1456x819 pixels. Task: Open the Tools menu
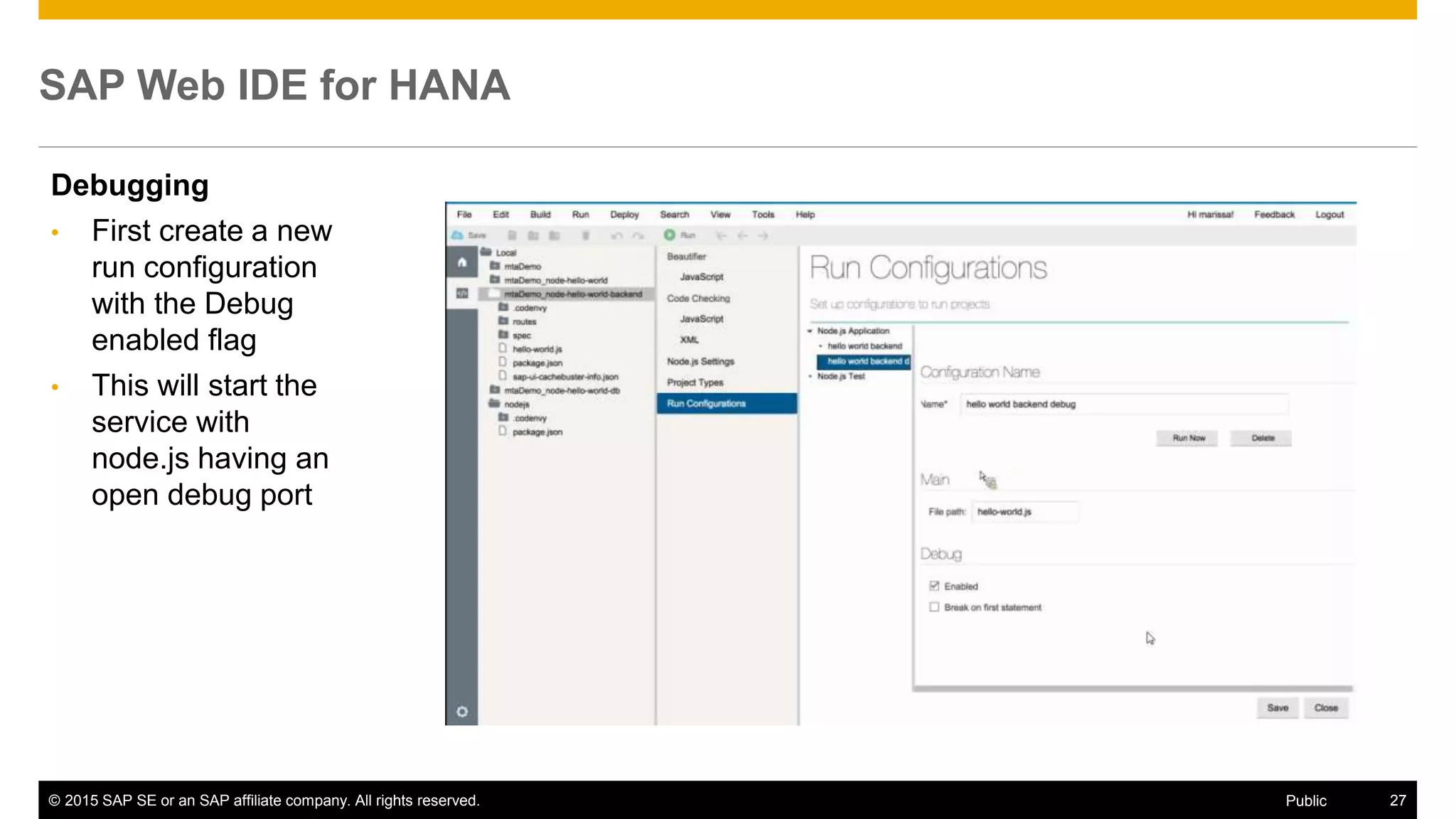pos(763,215)
